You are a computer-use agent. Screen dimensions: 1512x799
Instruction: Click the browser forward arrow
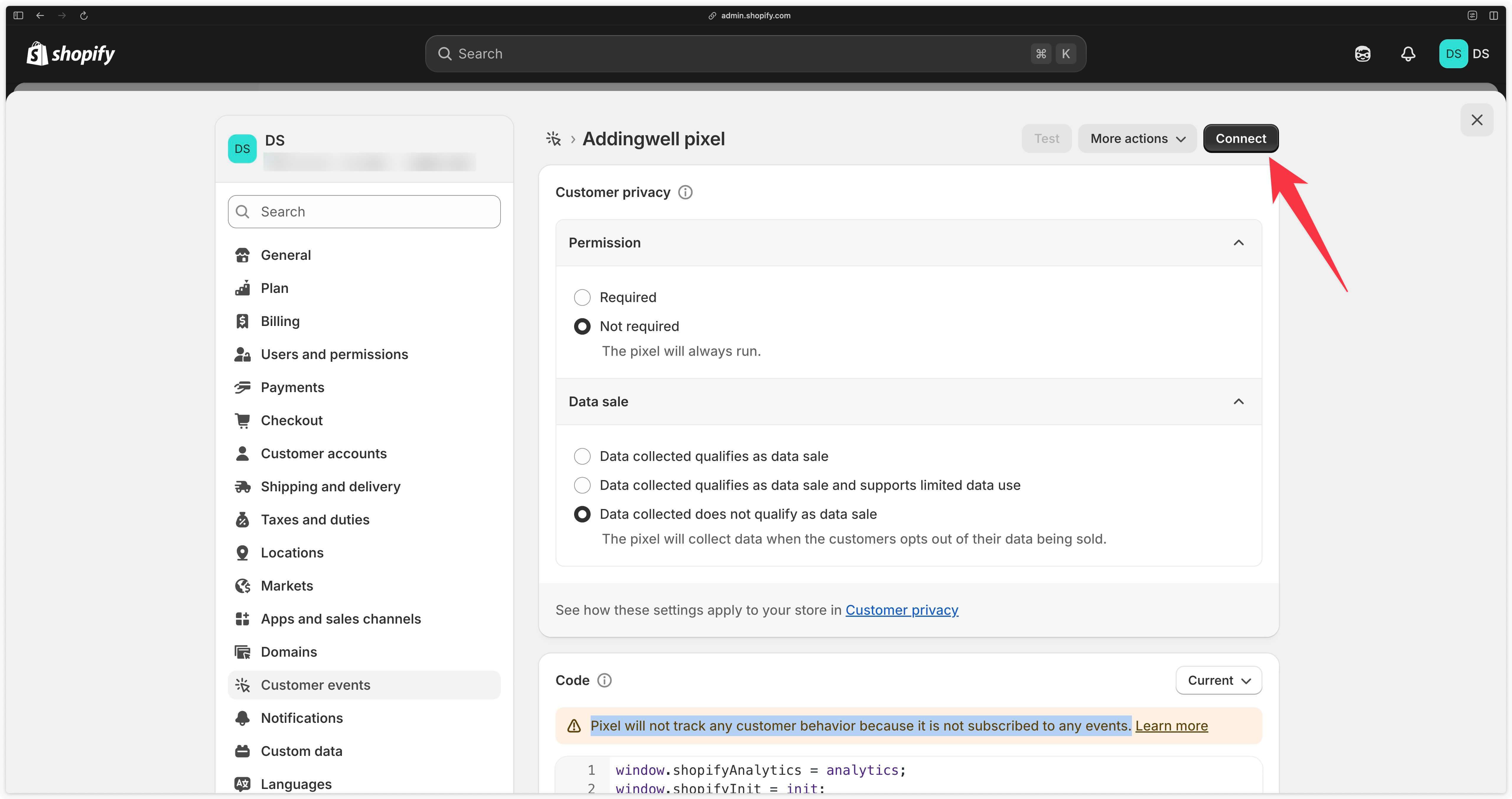pyautogui.click(x=62, y=15)
